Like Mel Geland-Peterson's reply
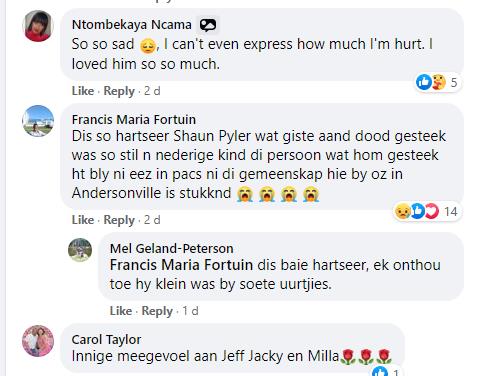The image size is (482, 376). 121,311
